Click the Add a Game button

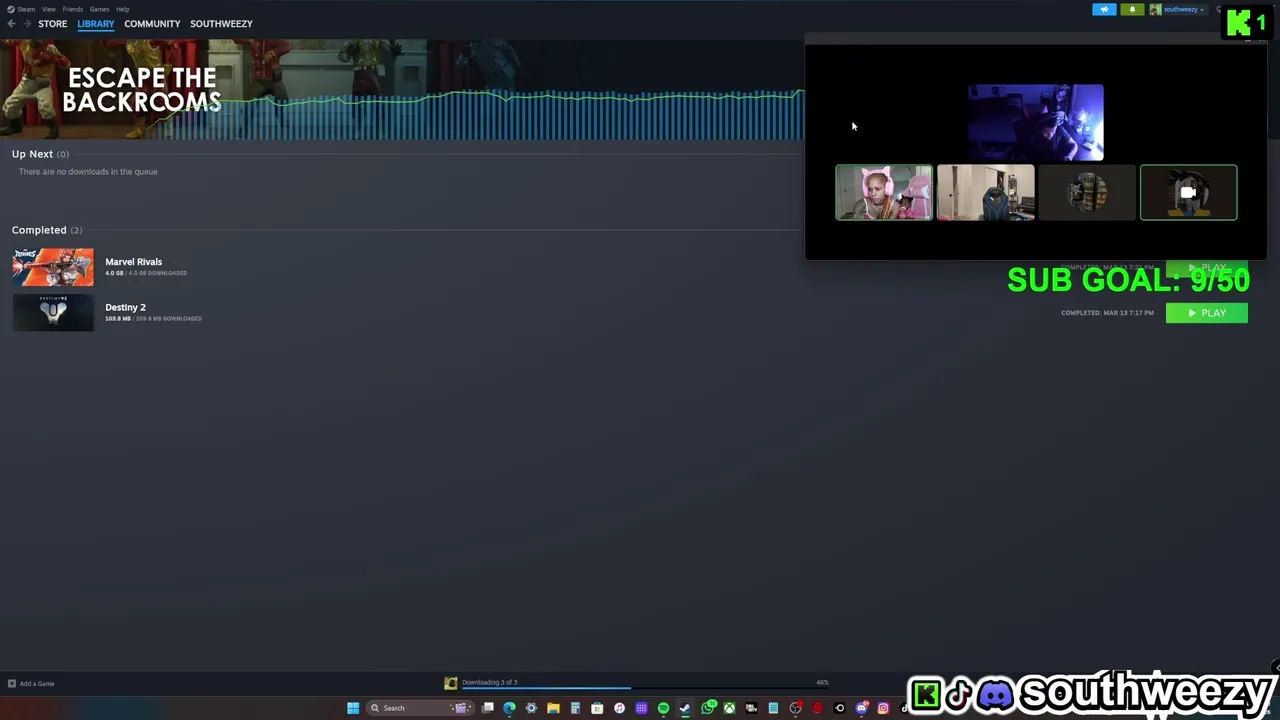point(31,684)
